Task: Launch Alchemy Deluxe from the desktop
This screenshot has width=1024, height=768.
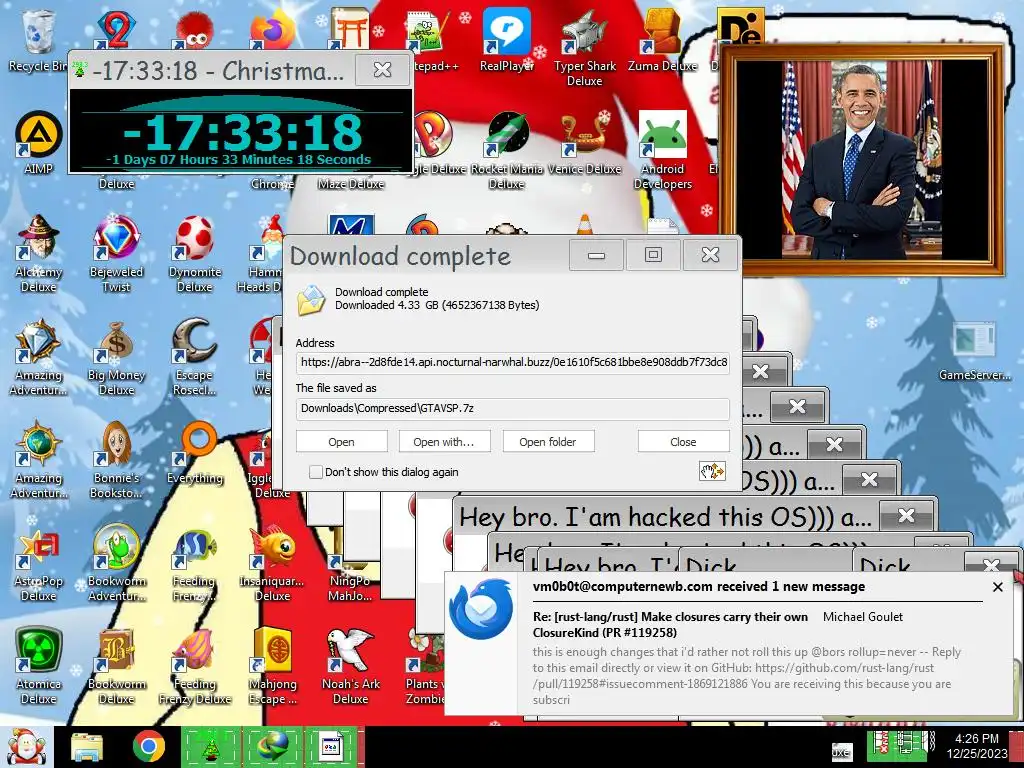Action: point(38,253)
